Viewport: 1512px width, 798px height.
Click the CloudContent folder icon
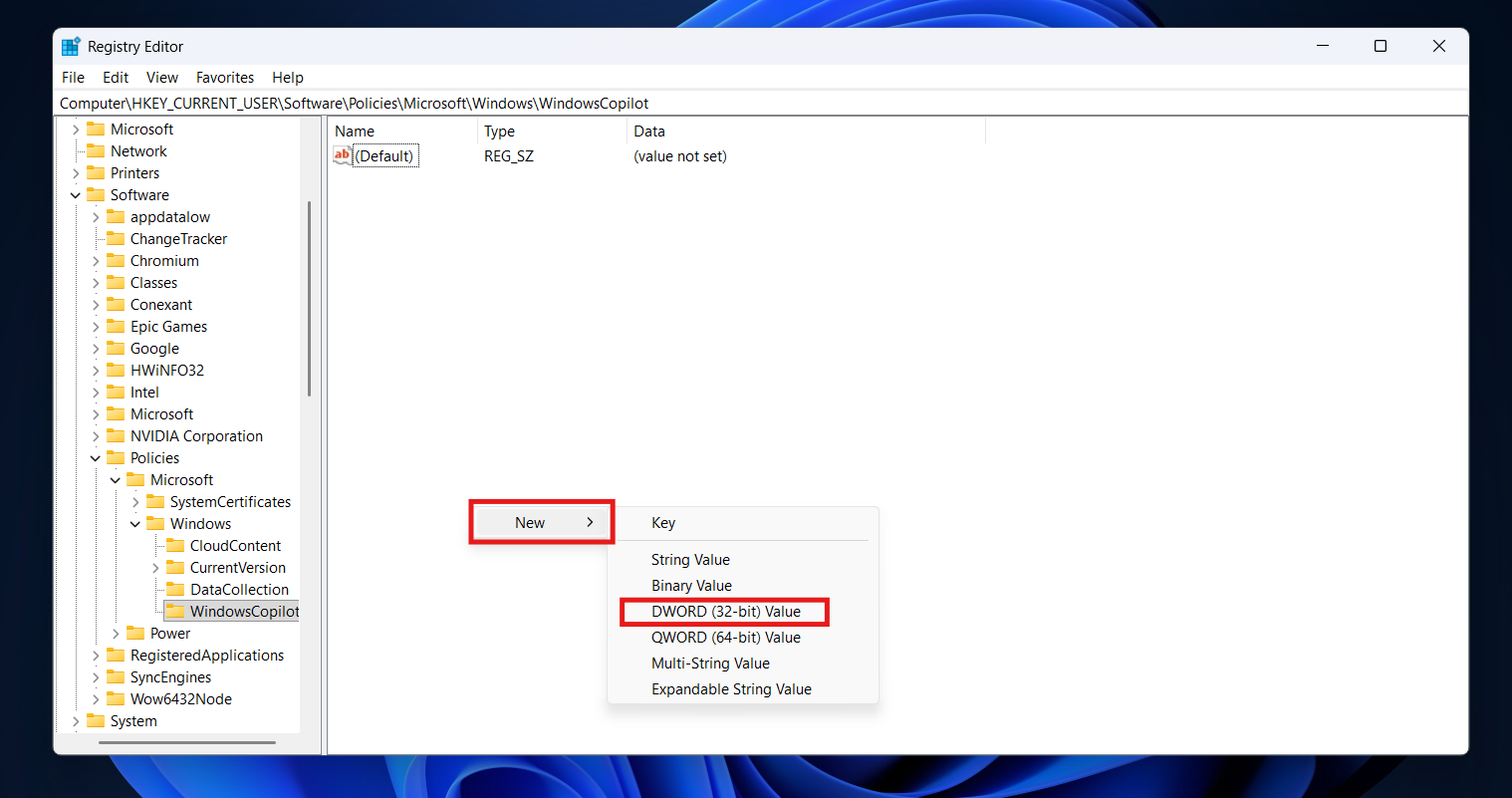click(175, 546)
